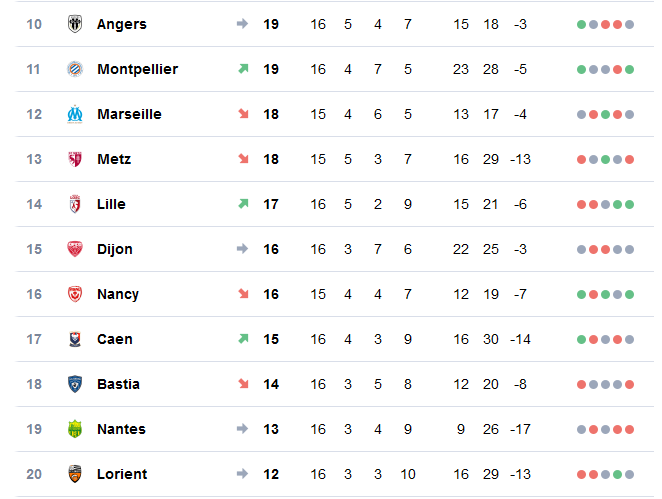Open the Marseille team page
The width and height of the screenshot is (662, 499).
[129, 114]
